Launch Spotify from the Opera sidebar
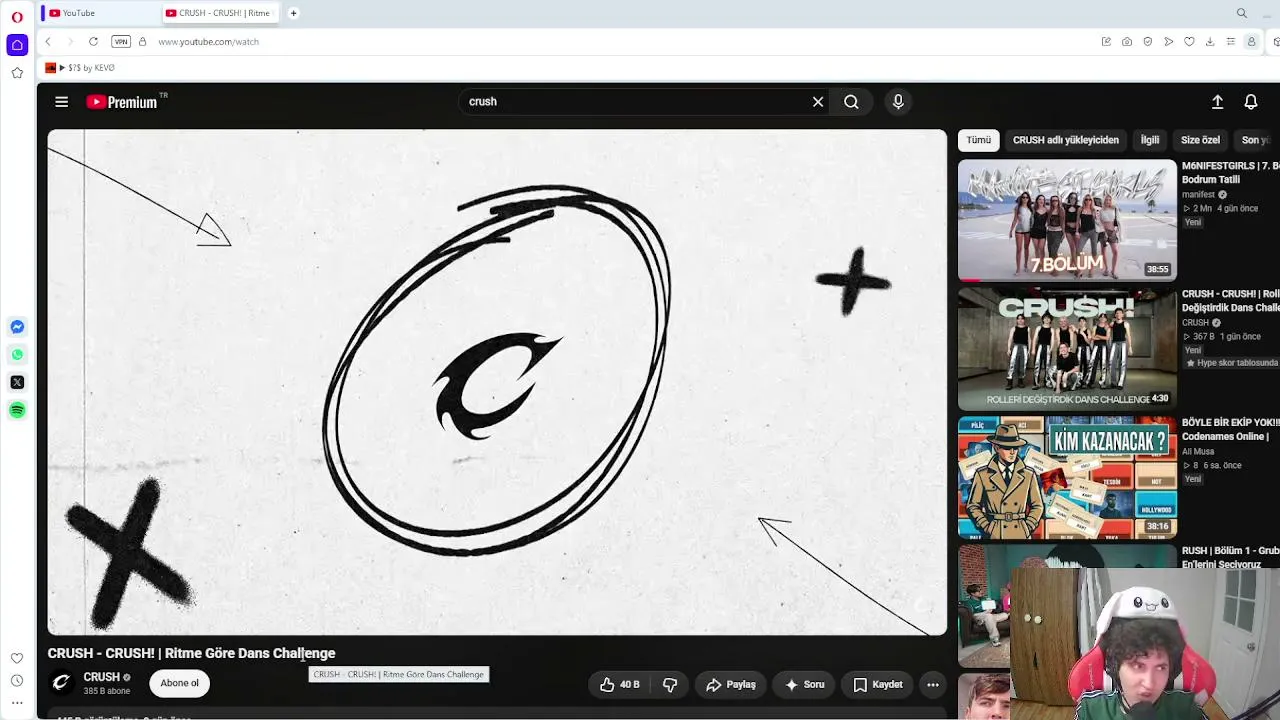1280x720 pixels. pos(17,410)
